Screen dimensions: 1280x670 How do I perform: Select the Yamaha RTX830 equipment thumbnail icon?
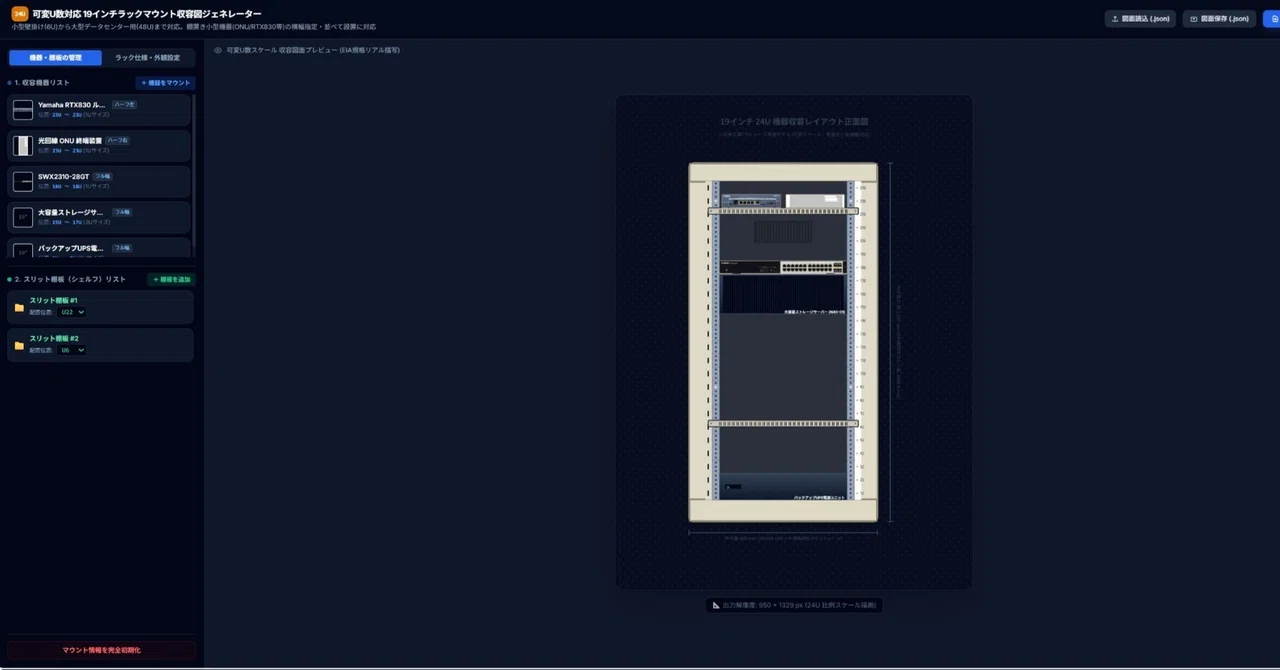click(x=23, y=110)
